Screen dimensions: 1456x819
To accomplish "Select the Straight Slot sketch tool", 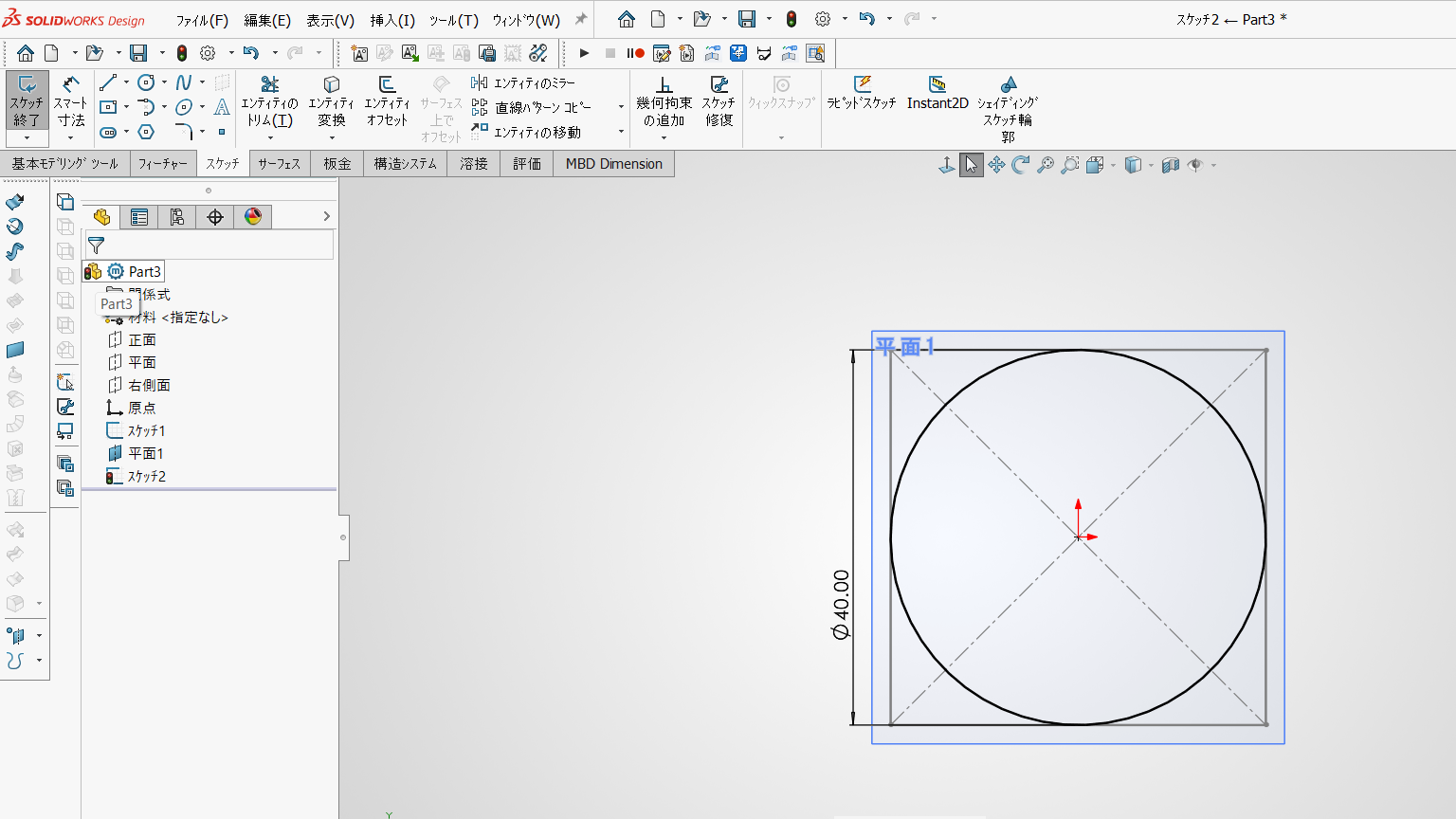I will point(108,132).
